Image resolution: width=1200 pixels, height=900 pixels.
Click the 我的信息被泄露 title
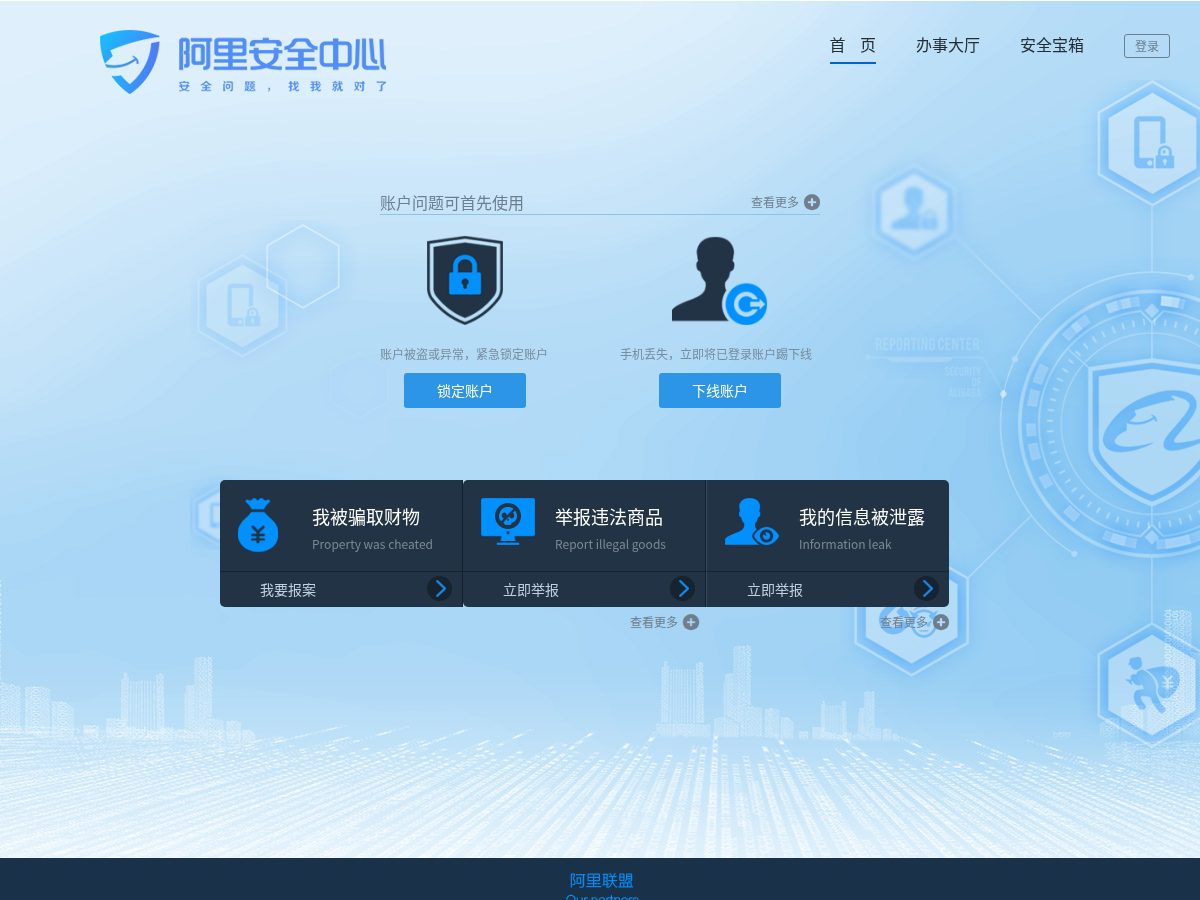(862, 517)
